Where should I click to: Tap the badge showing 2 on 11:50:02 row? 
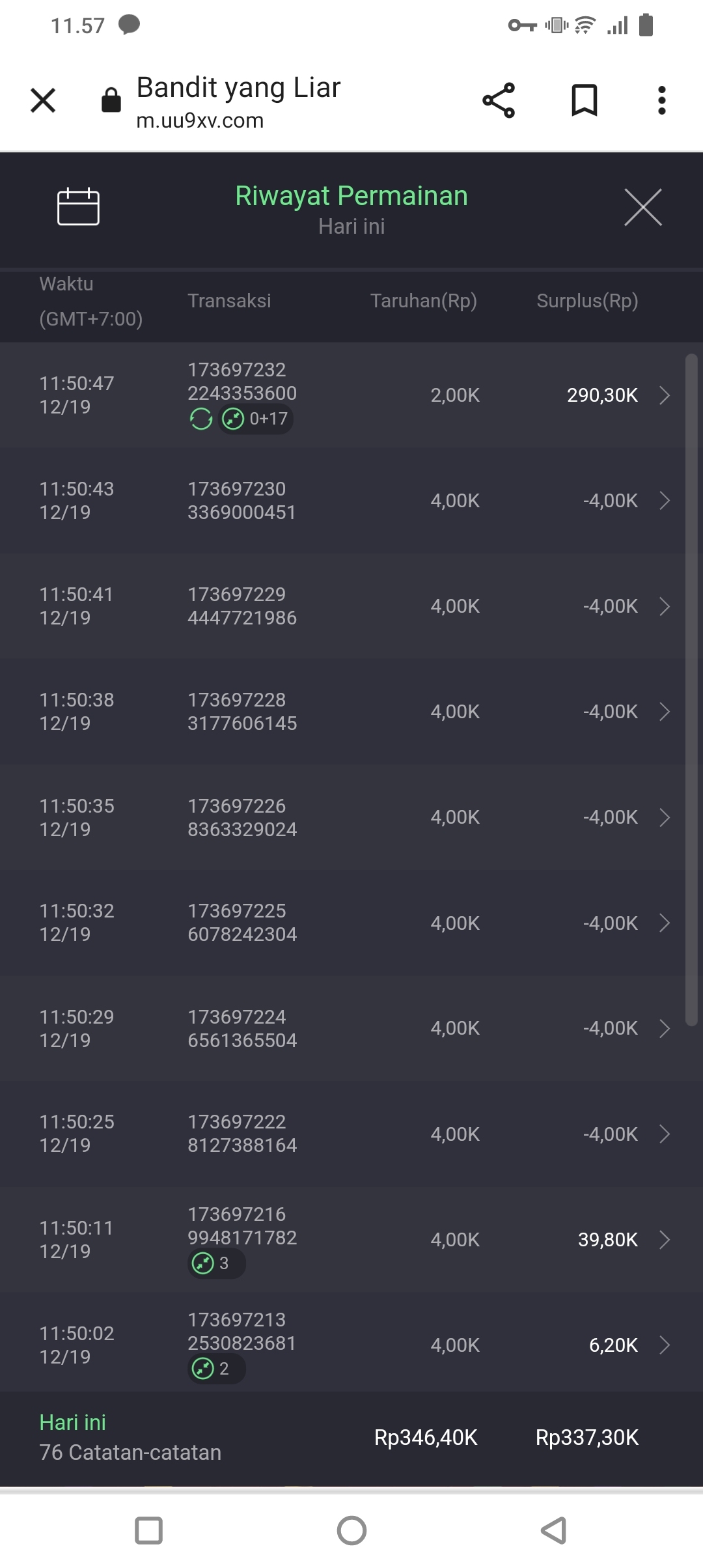click(216, 1369)
